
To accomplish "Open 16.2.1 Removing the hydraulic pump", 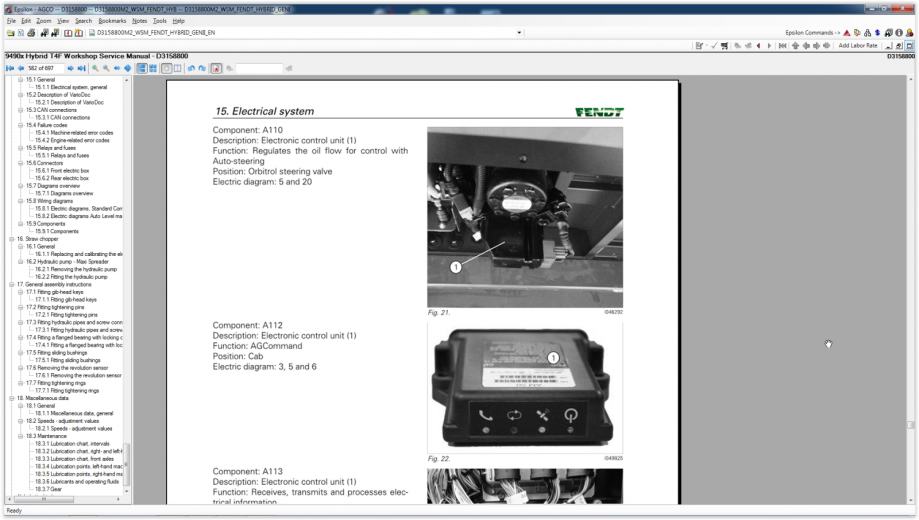I will pyautogui.click(x=76, y=270).
